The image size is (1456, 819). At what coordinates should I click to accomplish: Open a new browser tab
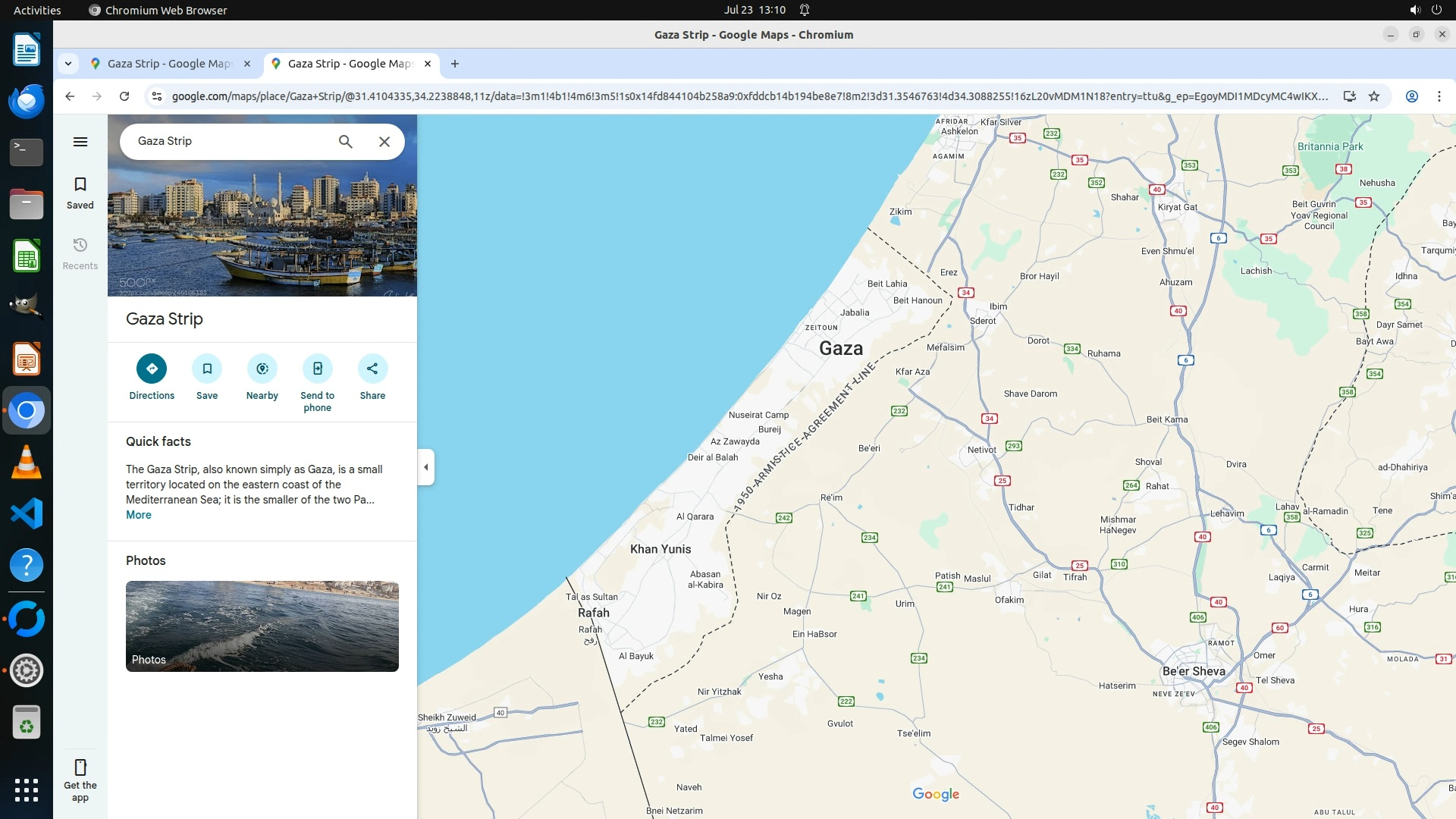[455, 64]
